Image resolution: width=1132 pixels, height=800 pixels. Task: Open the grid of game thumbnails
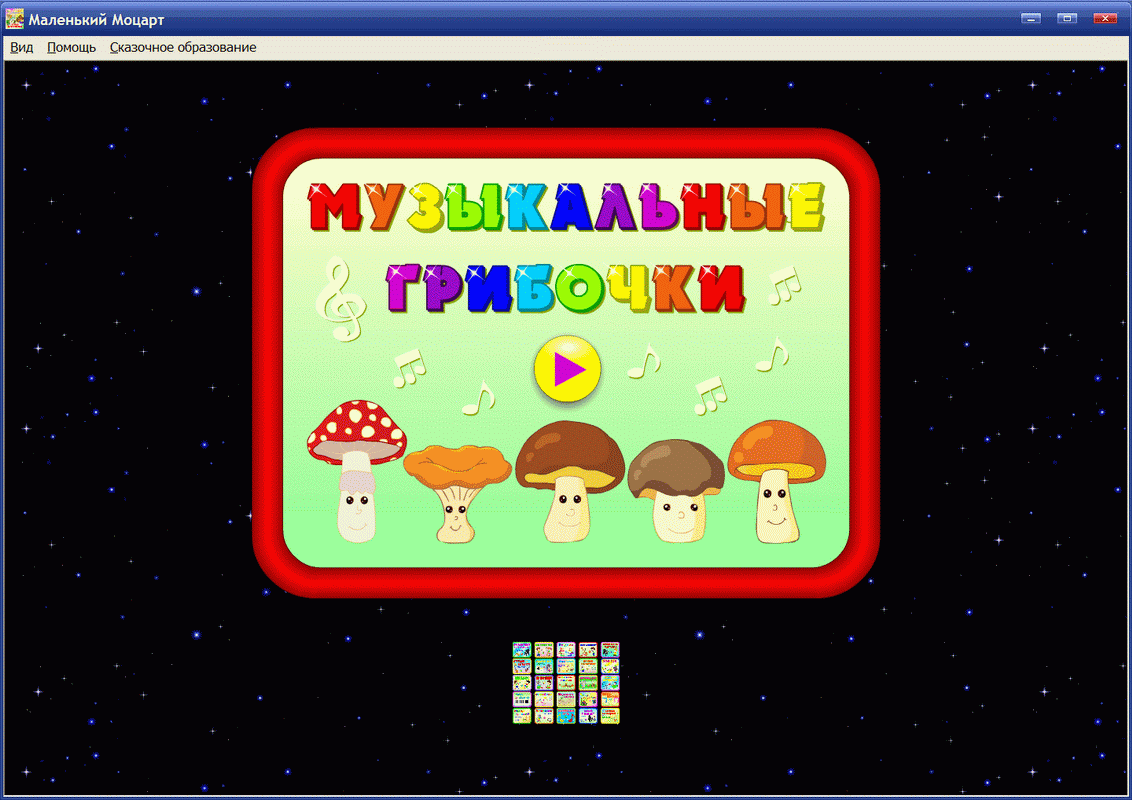[x=566, y=682]
